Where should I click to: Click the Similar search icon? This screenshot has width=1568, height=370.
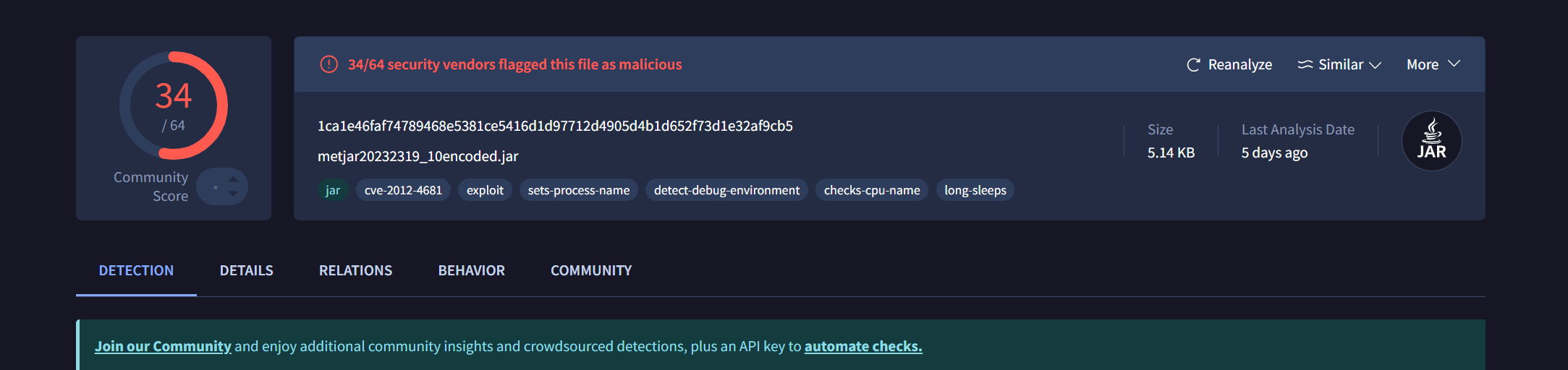1305,65
